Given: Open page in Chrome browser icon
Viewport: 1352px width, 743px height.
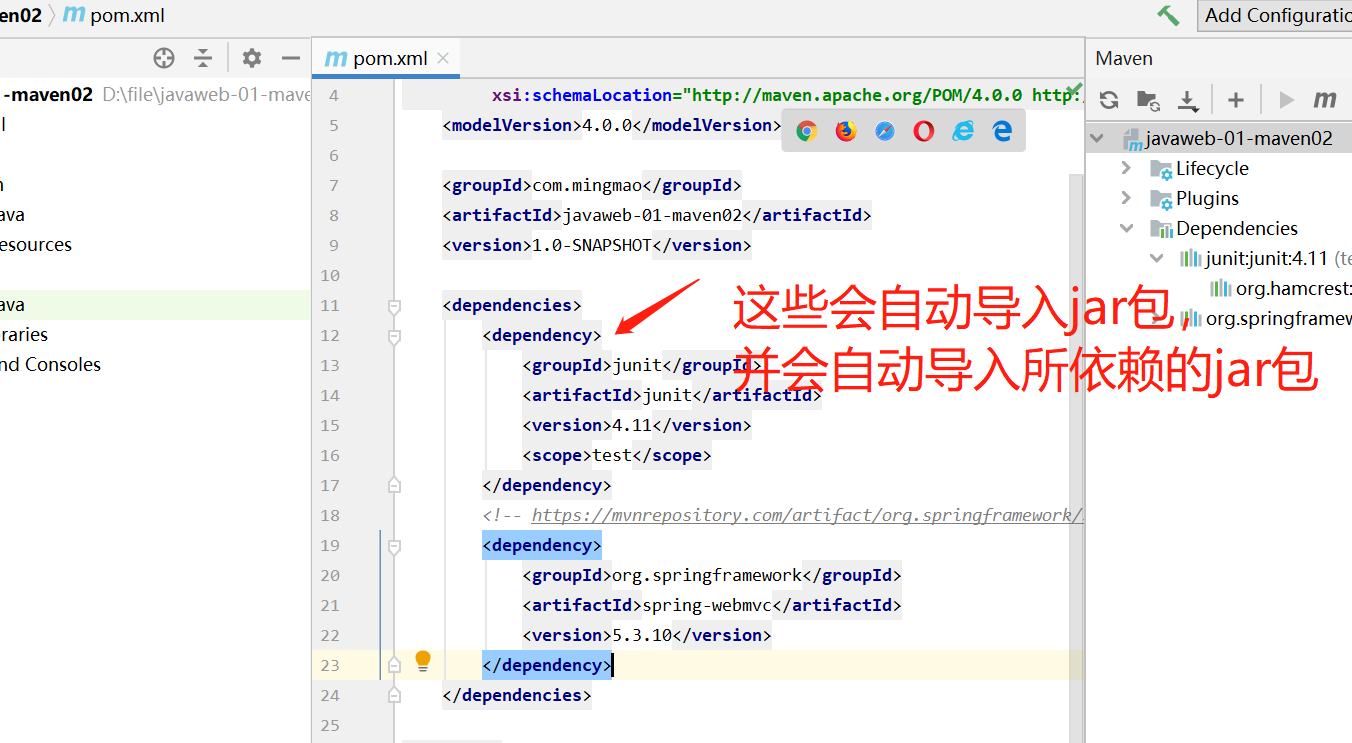Looking at the screenshot, I should [x=807, y=130].
